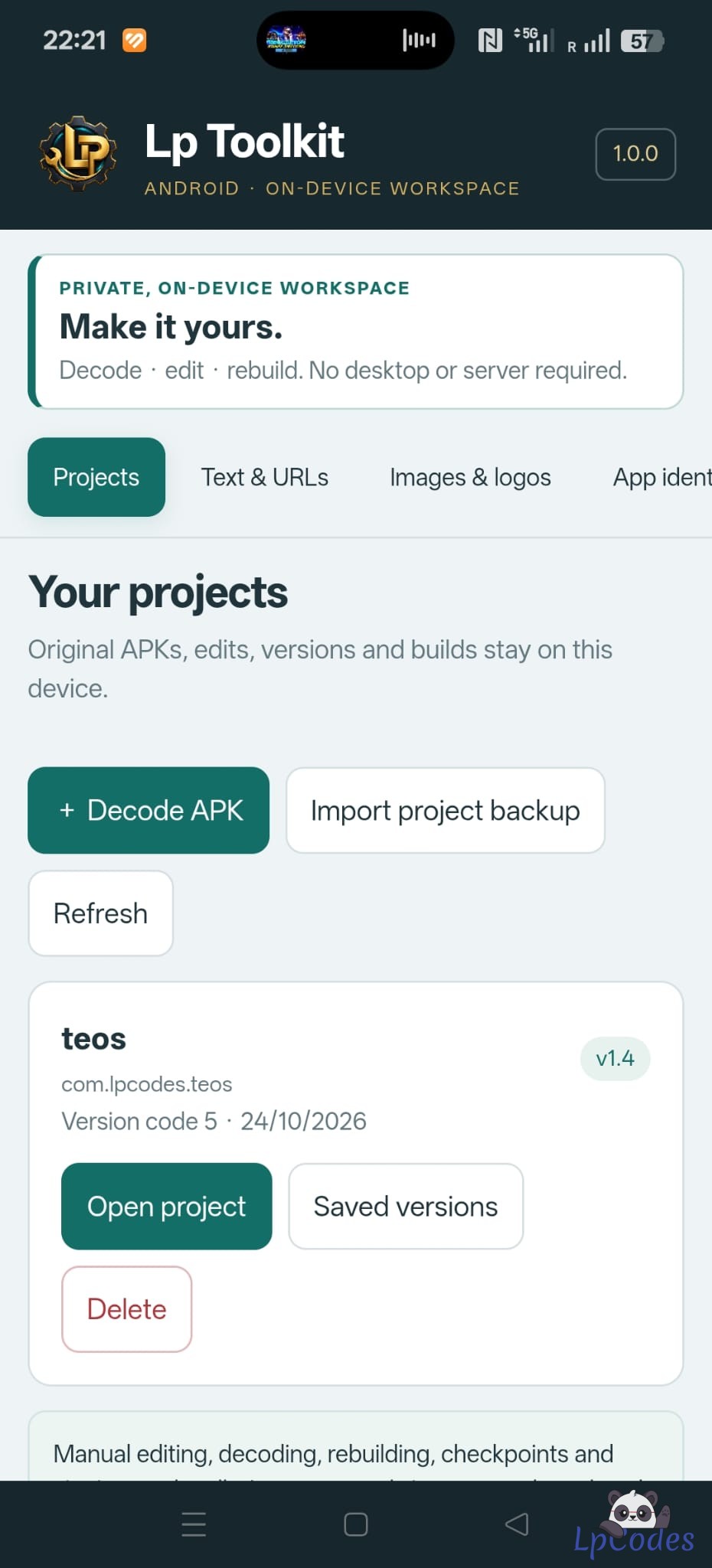The width and height of the screenshot is (712, 1568).
Task: Open the Images & logos tab
Action: (470, 477)
